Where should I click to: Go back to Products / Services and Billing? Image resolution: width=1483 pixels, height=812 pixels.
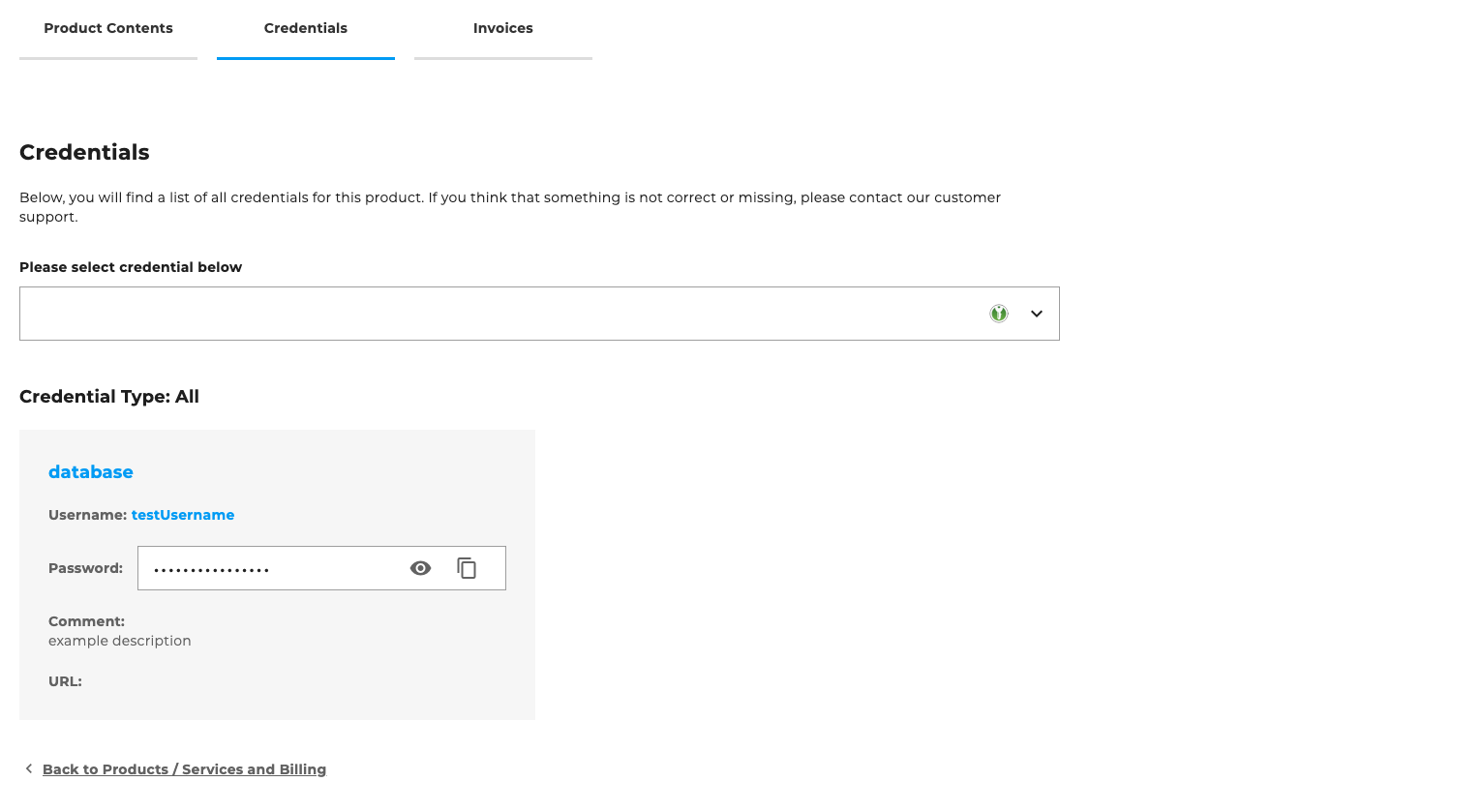[184, 769]
